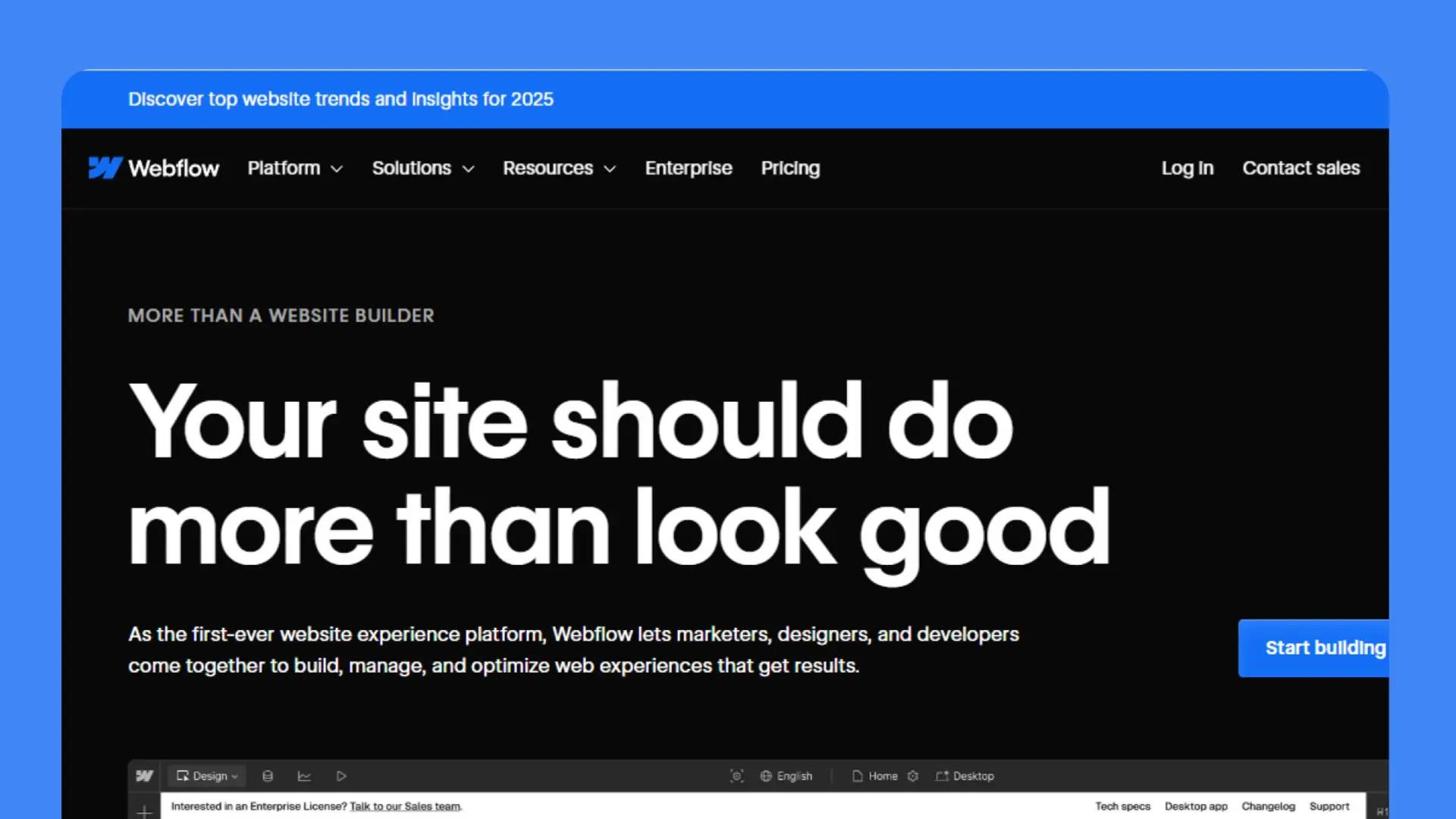1456x819 pixels.
Task: Open the Pricing page
Action: pyautogui.click(x=790, y=168)
